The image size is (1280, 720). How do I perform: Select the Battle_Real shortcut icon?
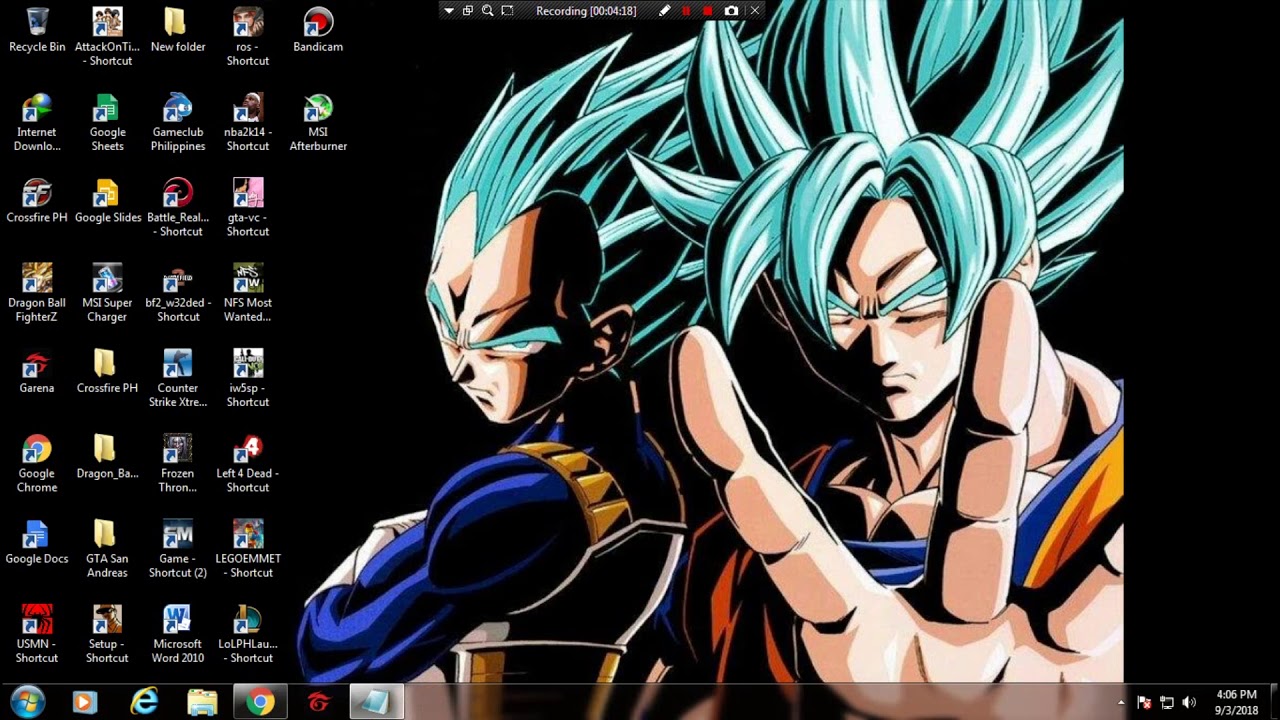pos(178,208)
